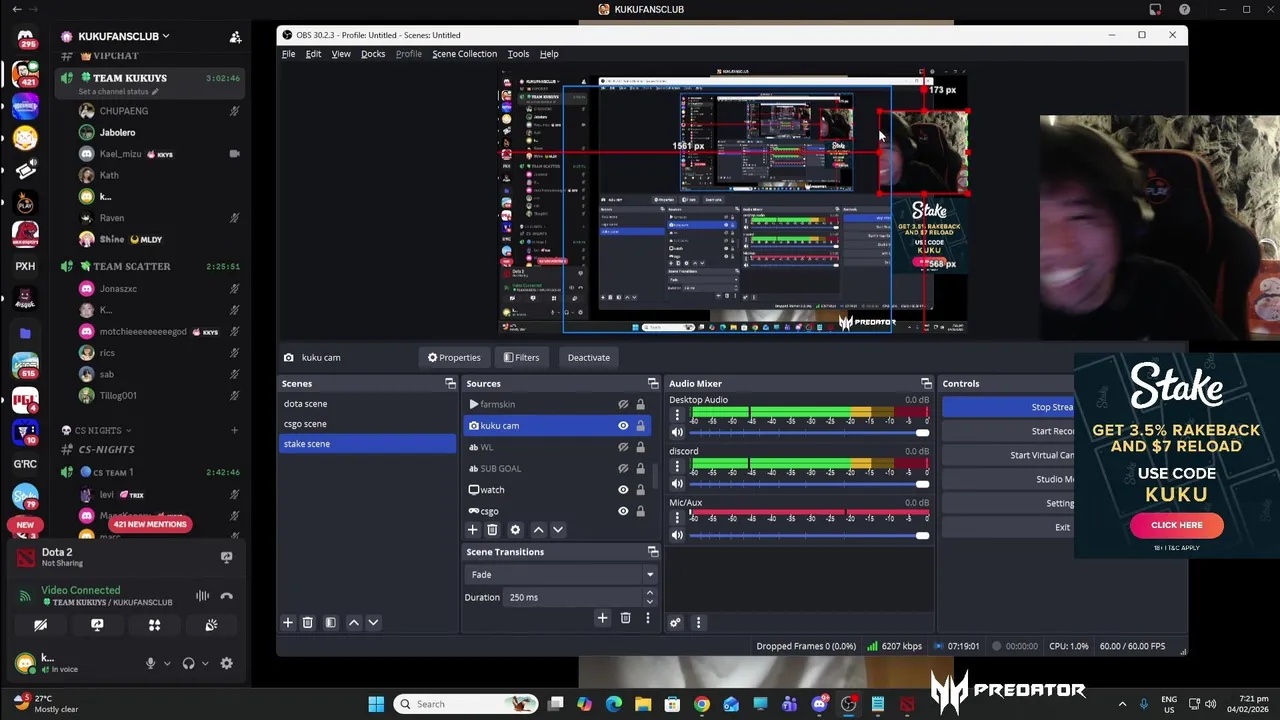Mute Mic/Aux speaker icon
The image size is (1280, 720).
click(x=677, y=535)
